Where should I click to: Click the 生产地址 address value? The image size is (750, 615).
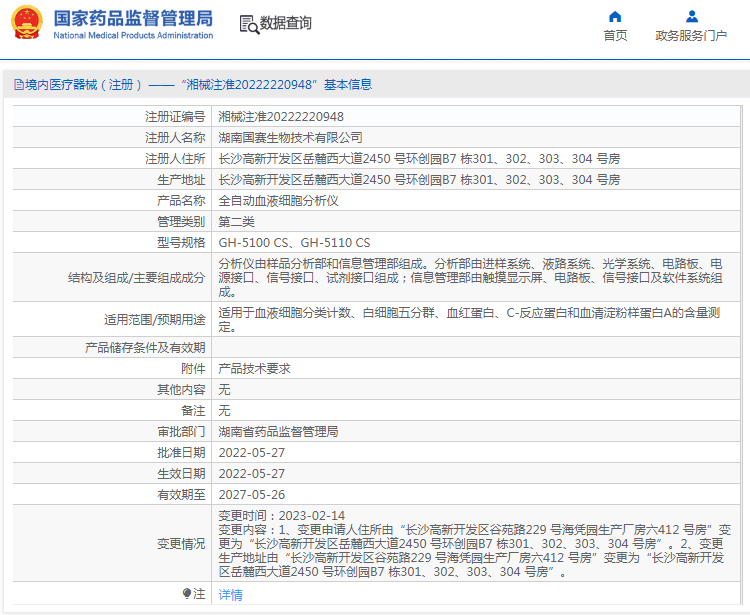pyautogui.click(x=419, y=180)
